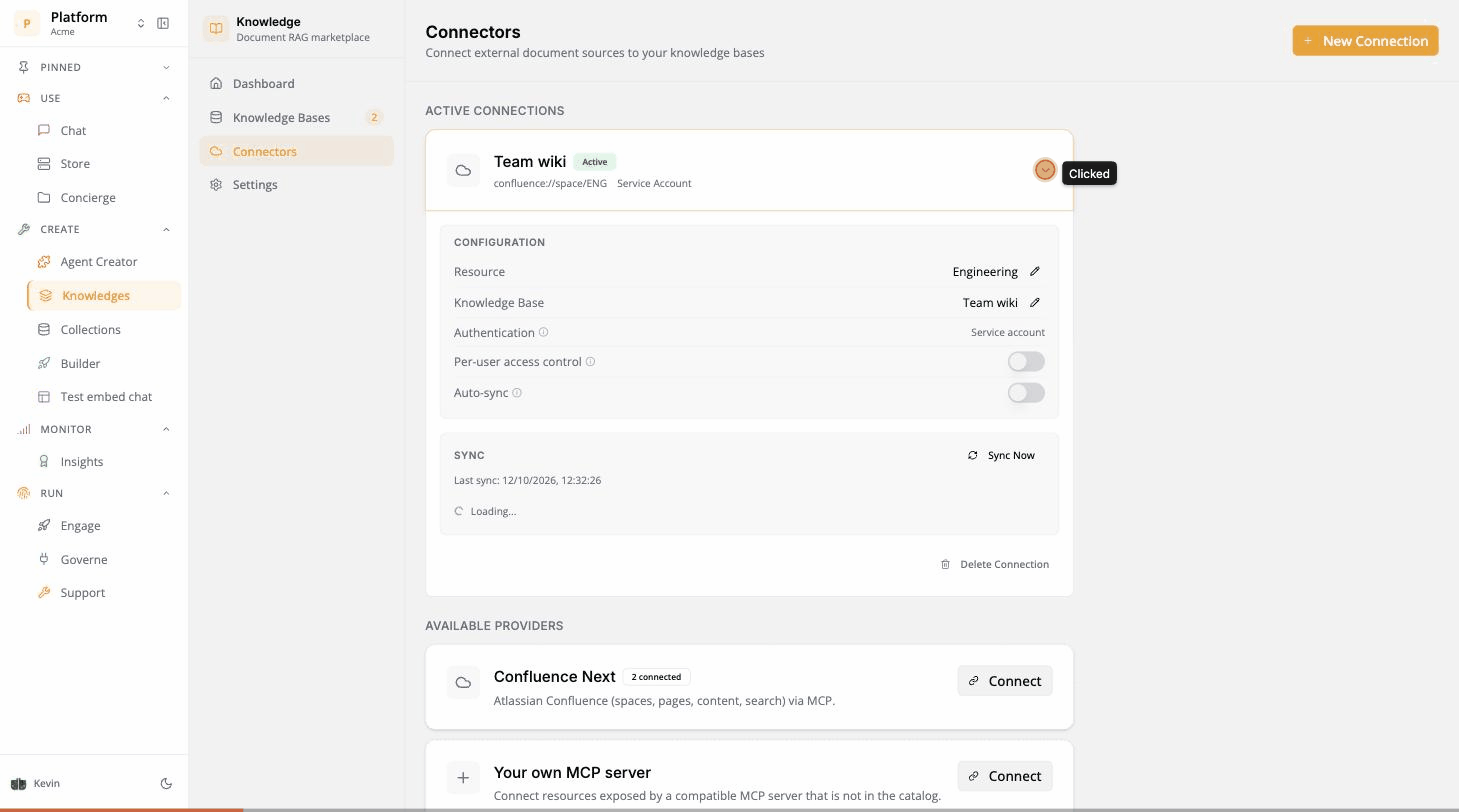The width and height of the screenshot is (1459, 812).
Task: Click Auto-sync info icon
Action: pyautogui.click(x=517, y=393)
